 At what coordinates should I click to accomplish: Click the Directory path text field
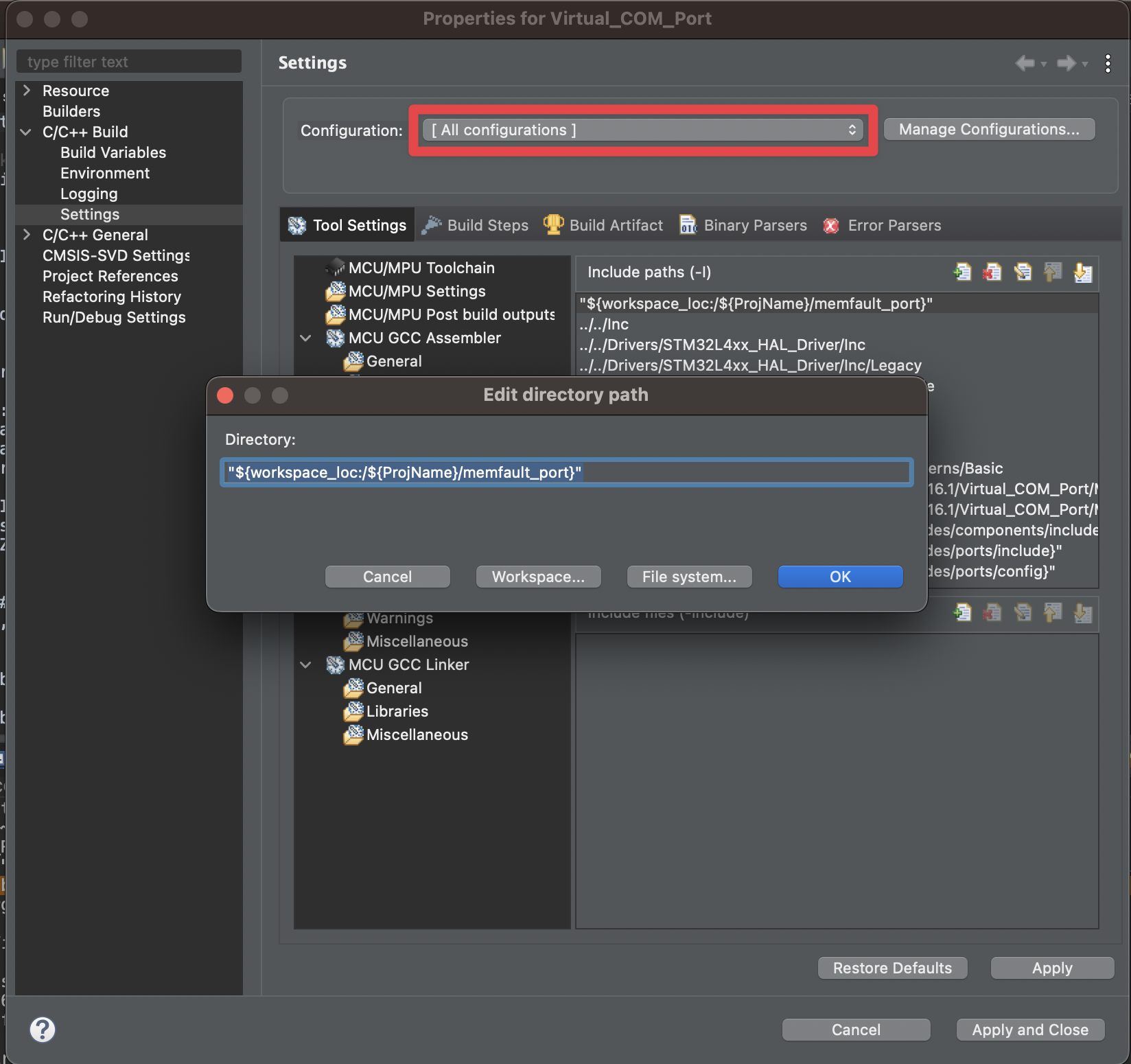click(x=566, y=472)
